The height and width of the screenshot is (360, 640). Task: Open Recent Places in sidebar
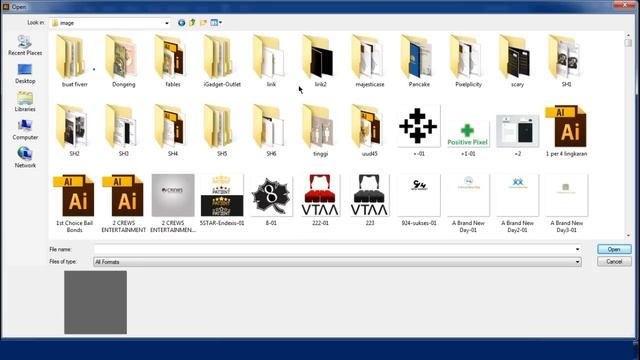coord(25,45)
